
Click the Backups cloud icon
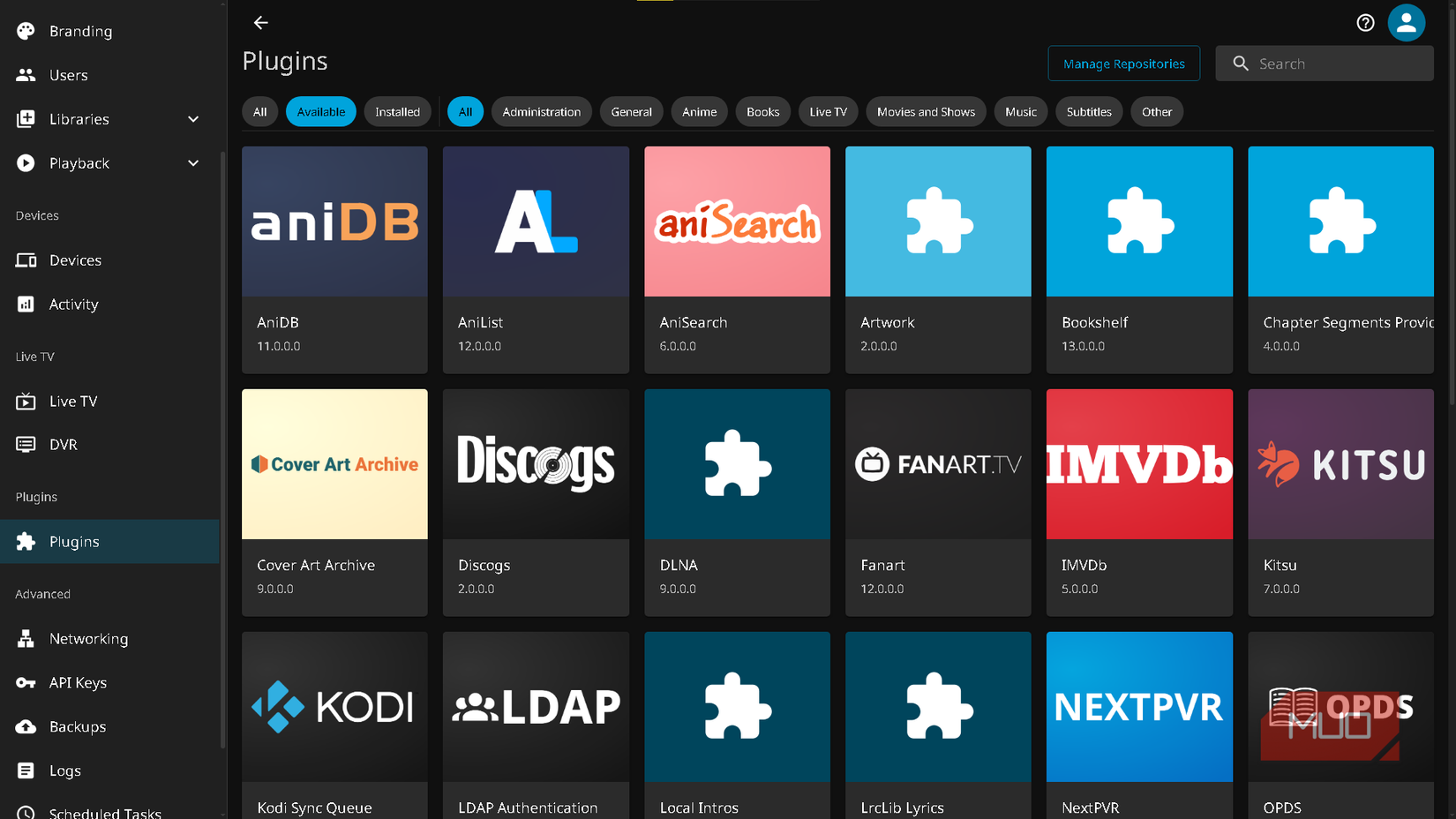pos(26,727)
